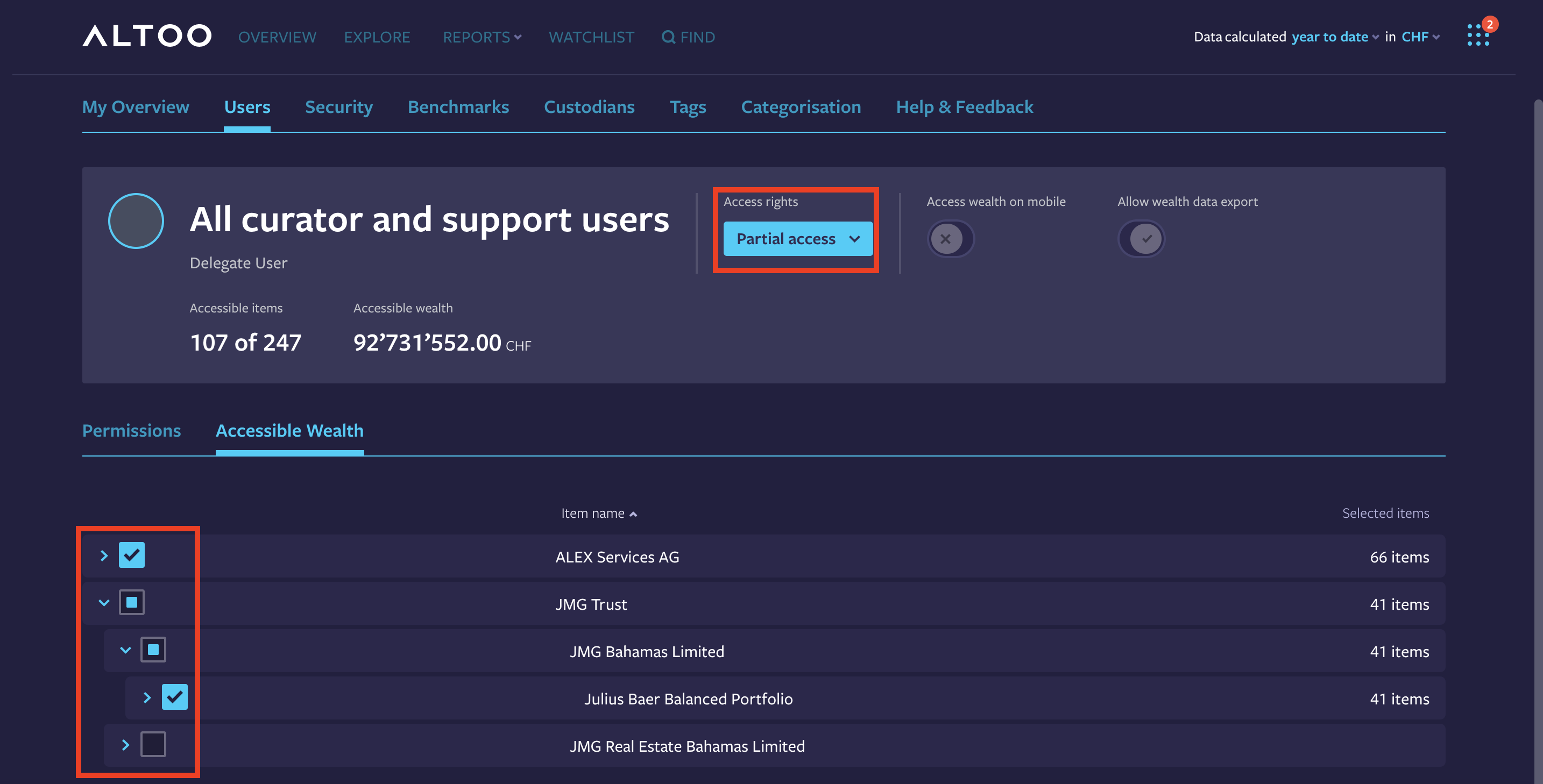Toggle Allow wealth data export switch

click(x=1141, y=239)
